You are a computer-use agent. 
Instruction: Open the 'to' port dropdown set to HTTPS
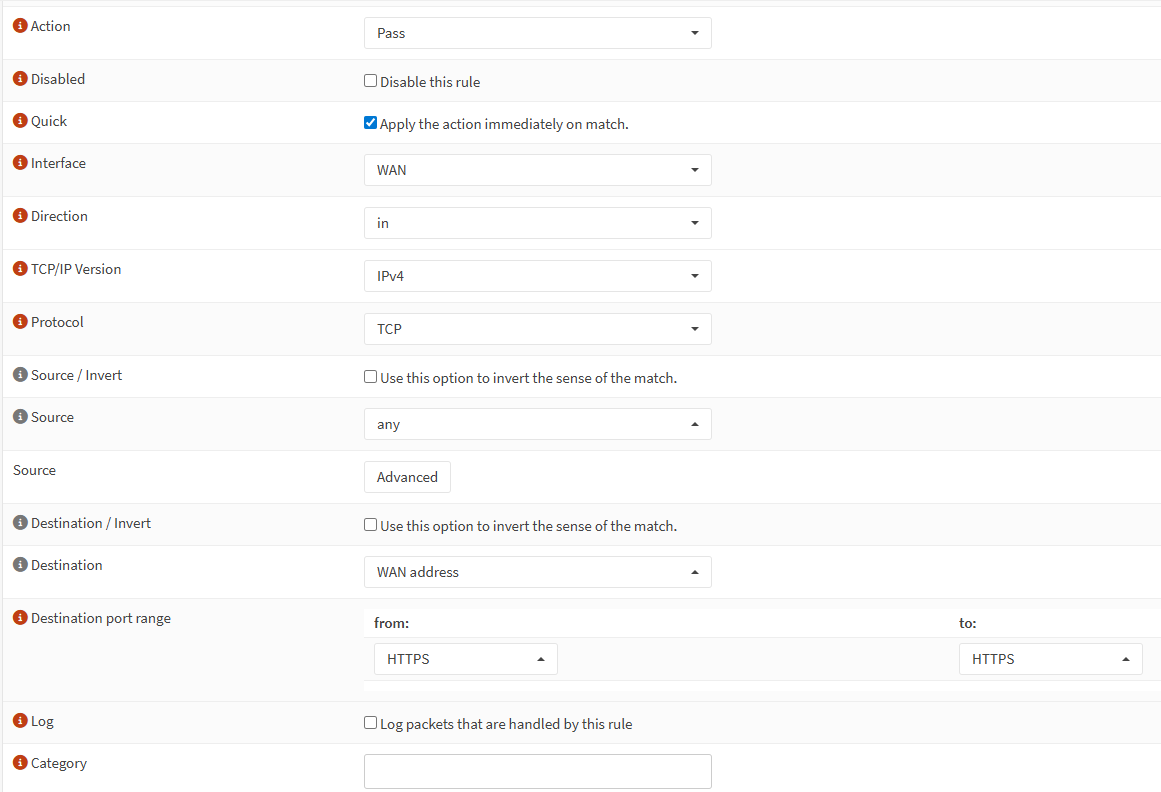point(1050,659)
